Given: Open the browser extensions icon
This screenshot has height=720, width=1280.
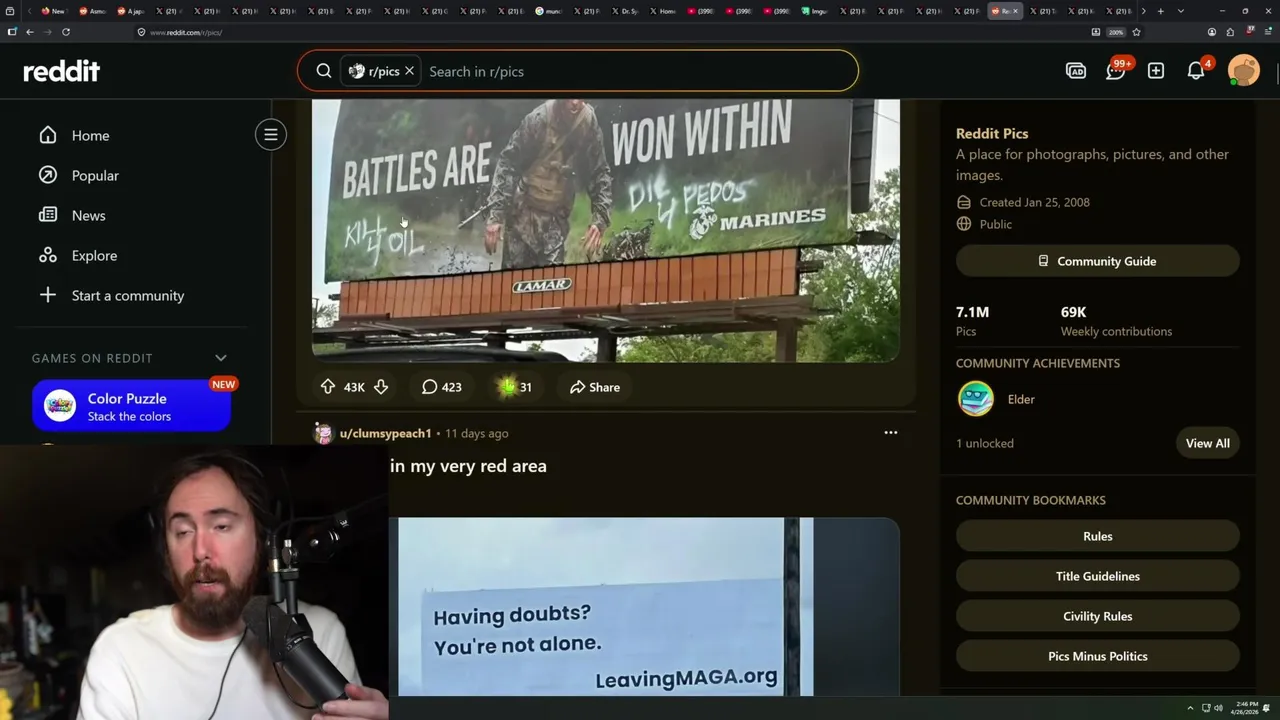Looking at the screenshot, I should (1230, 32).
